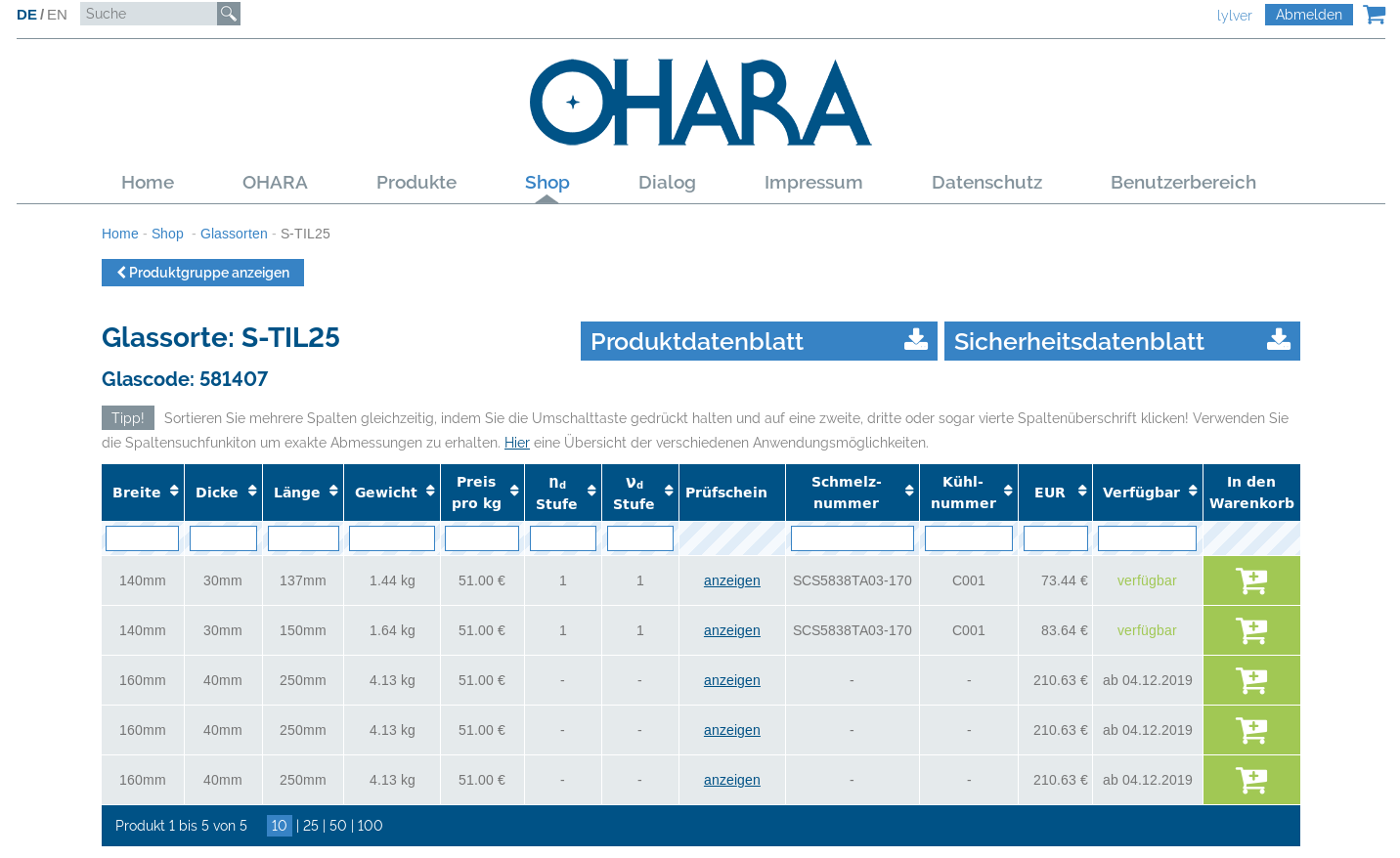The width and height of the screenshot is (1400, 858).
Task: Sort by Dicke column arrows
Action: click(x=252, y=491)
